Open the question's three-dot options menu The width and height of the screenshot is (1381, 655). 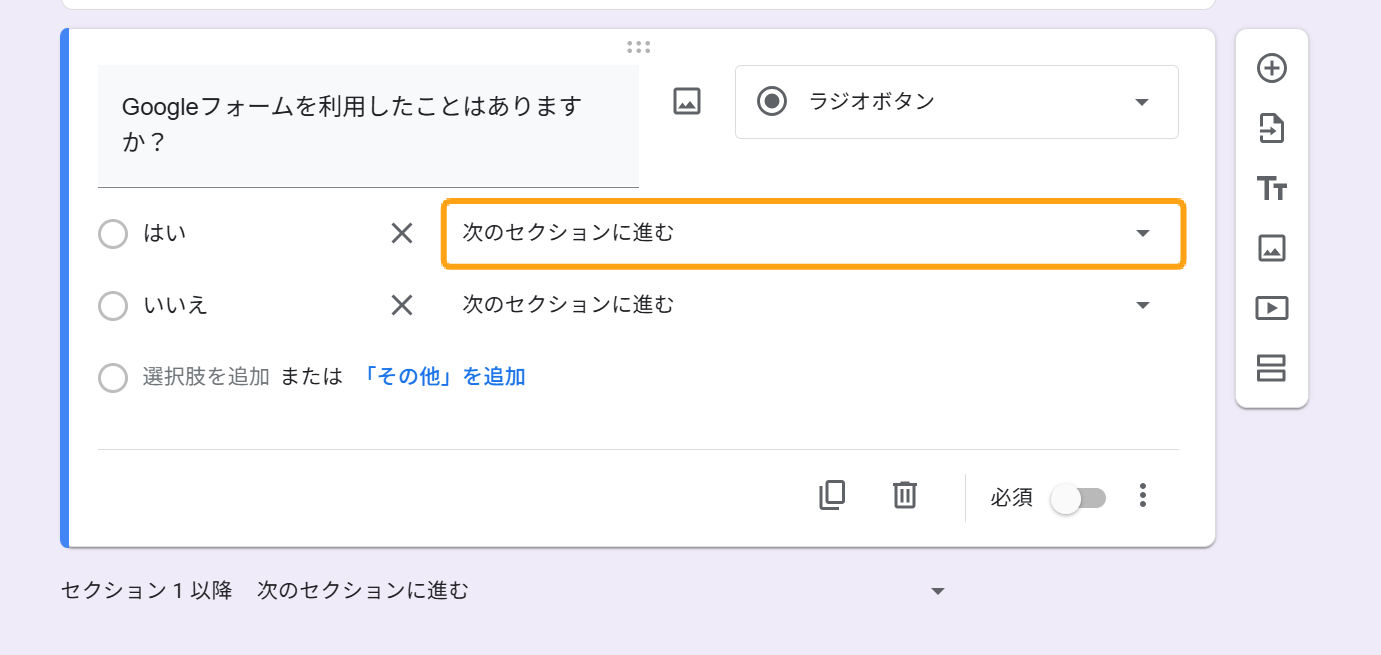tap(1143, 496)
